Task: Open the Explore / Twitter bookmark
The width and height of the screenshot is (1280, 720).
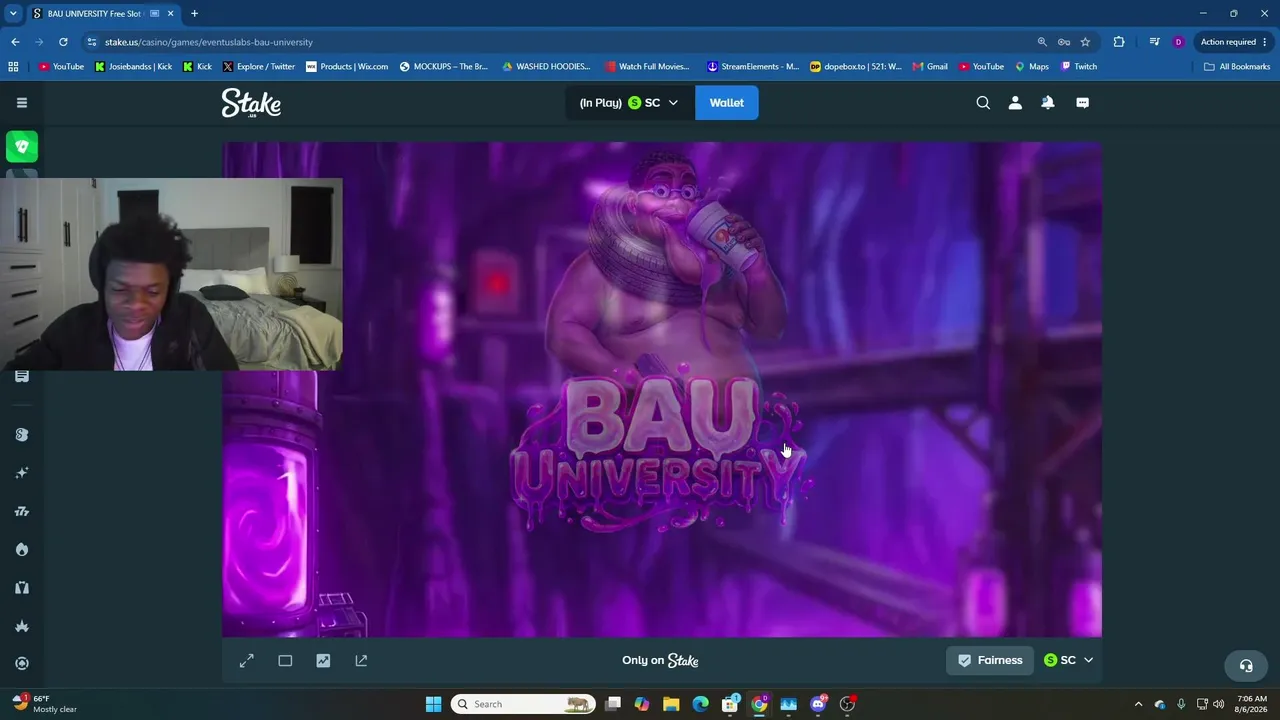Action: [259, 67]
